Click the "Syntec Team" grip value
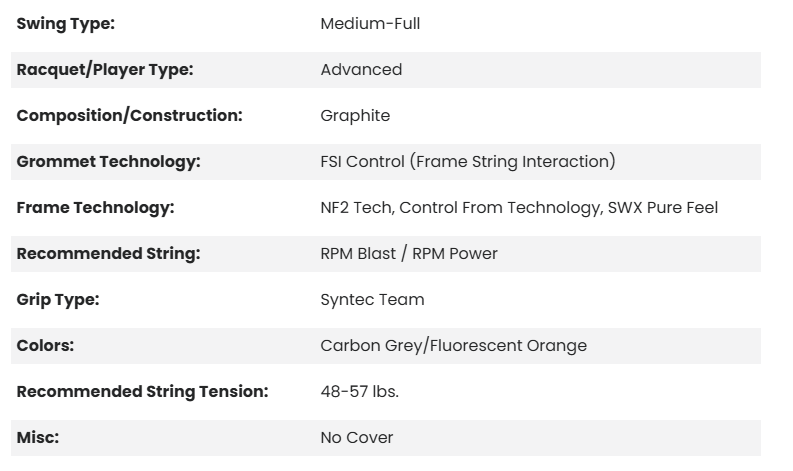The image size is (793, 471). pos(372,300)
